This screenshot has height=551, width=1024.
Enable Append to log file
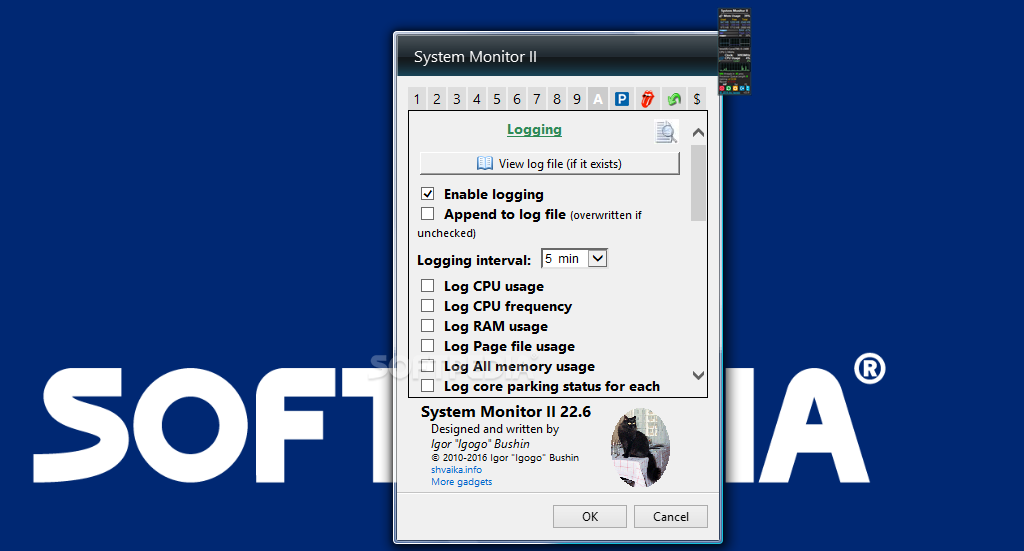click(x=428, y=213)
